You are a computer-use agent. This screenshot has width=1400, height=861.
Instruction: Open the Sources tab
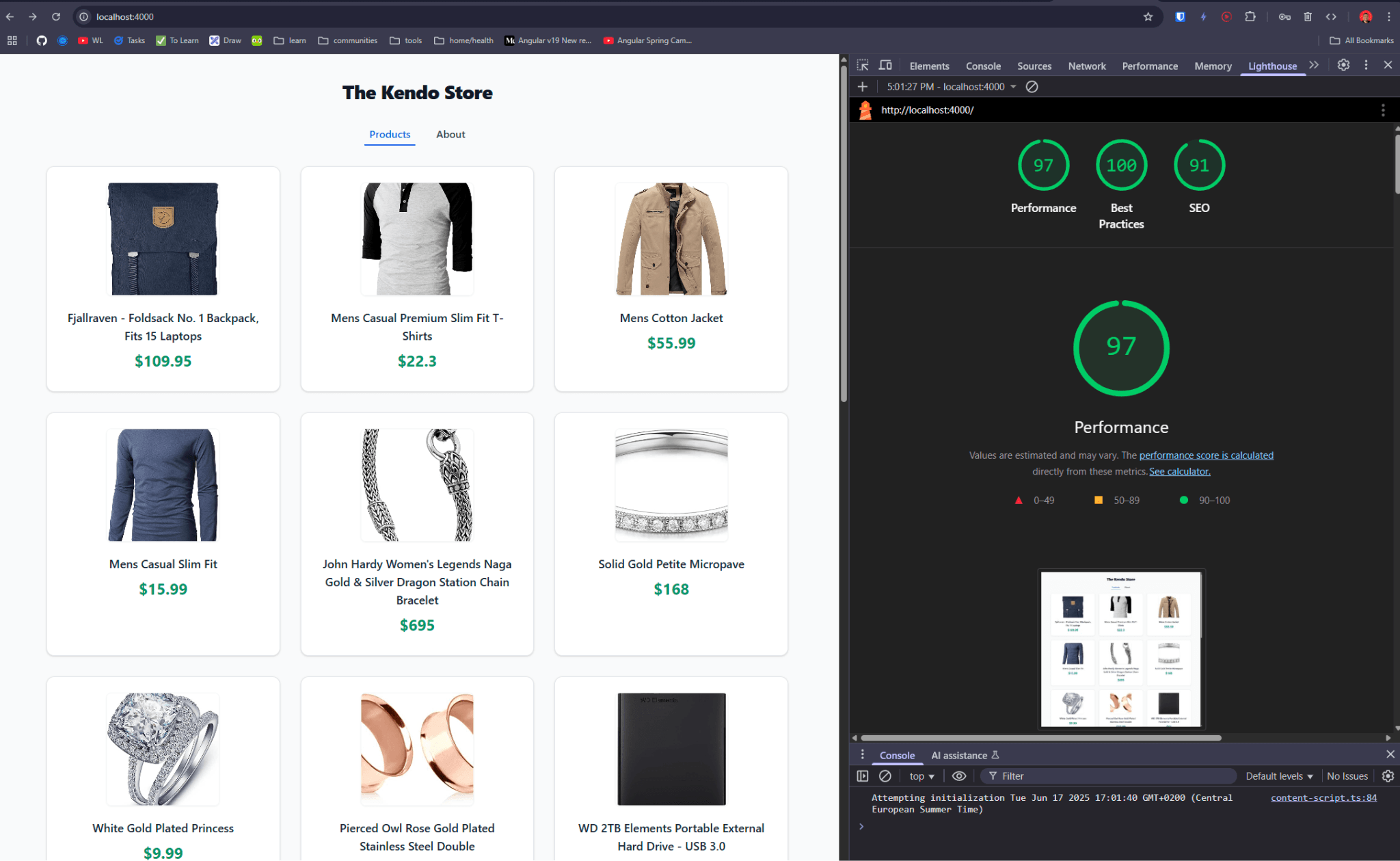pos(1034,66)
